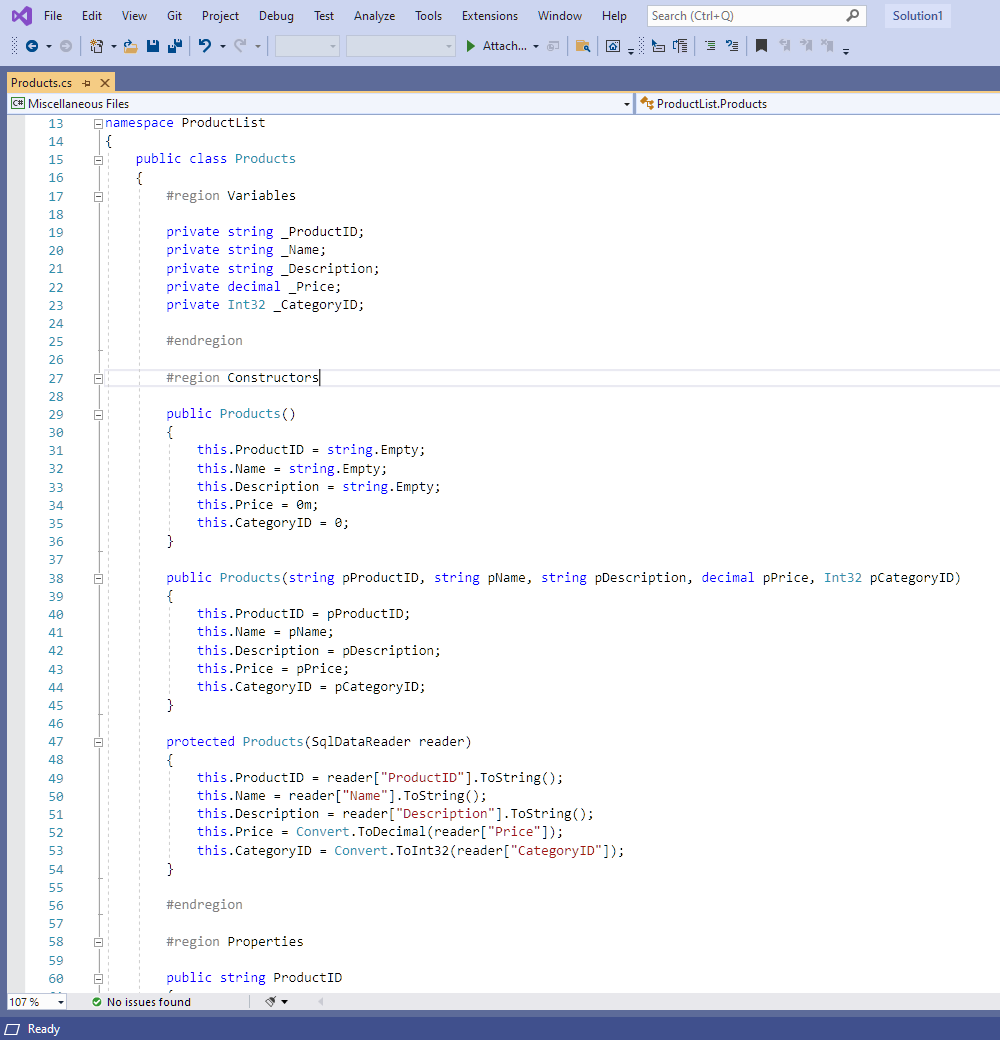Collapse the Properties region outline toggle
This screenshot has width=1000, height=1040.
(98, 941)
